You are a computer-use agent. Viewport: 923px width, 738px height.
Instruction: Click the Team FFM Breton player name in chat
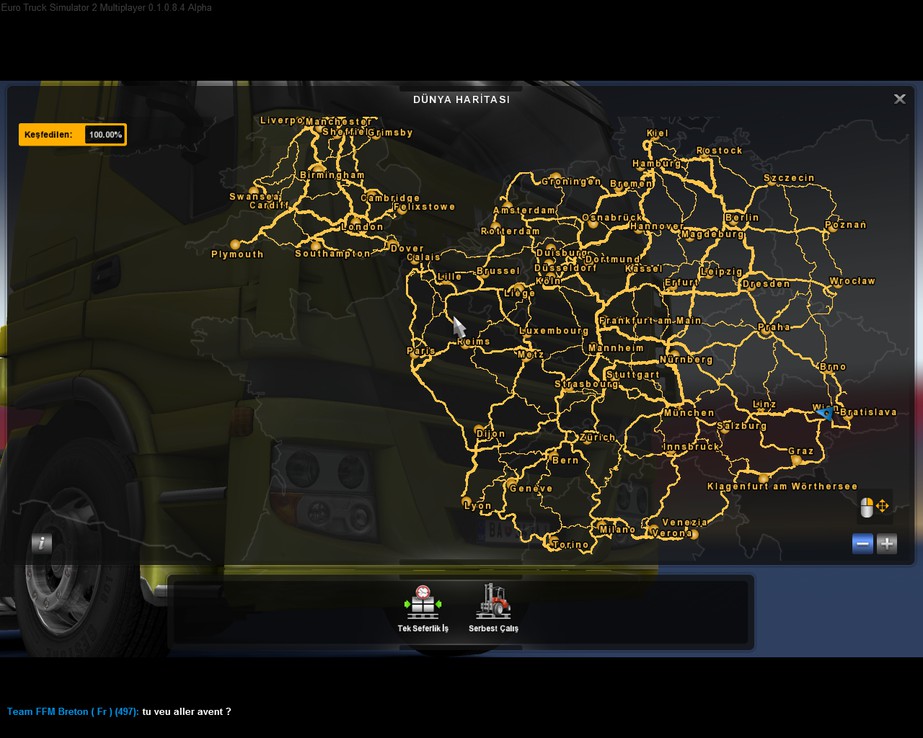[72, 712]
